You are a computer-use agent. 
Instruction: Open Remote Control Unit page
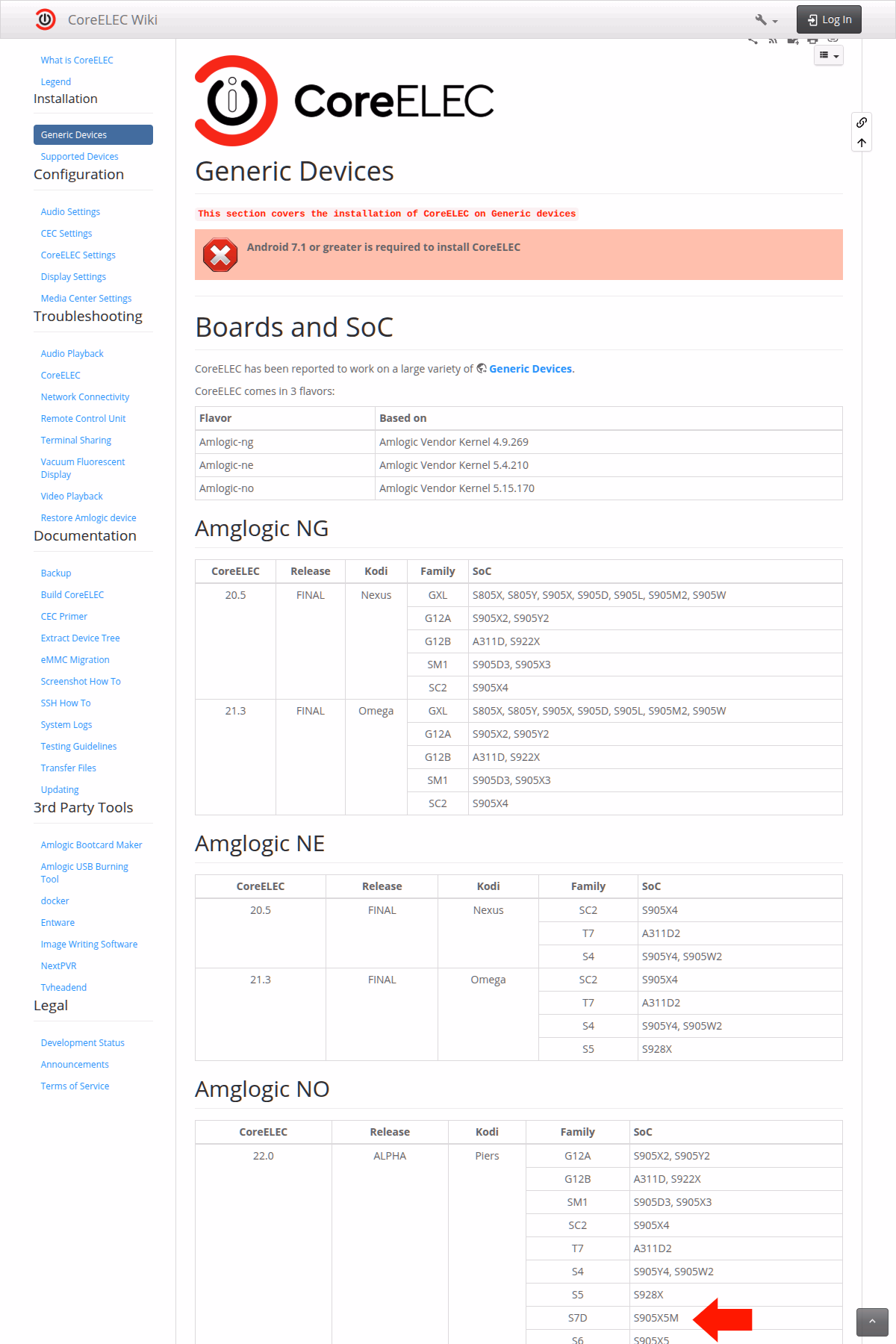[83, 419]
